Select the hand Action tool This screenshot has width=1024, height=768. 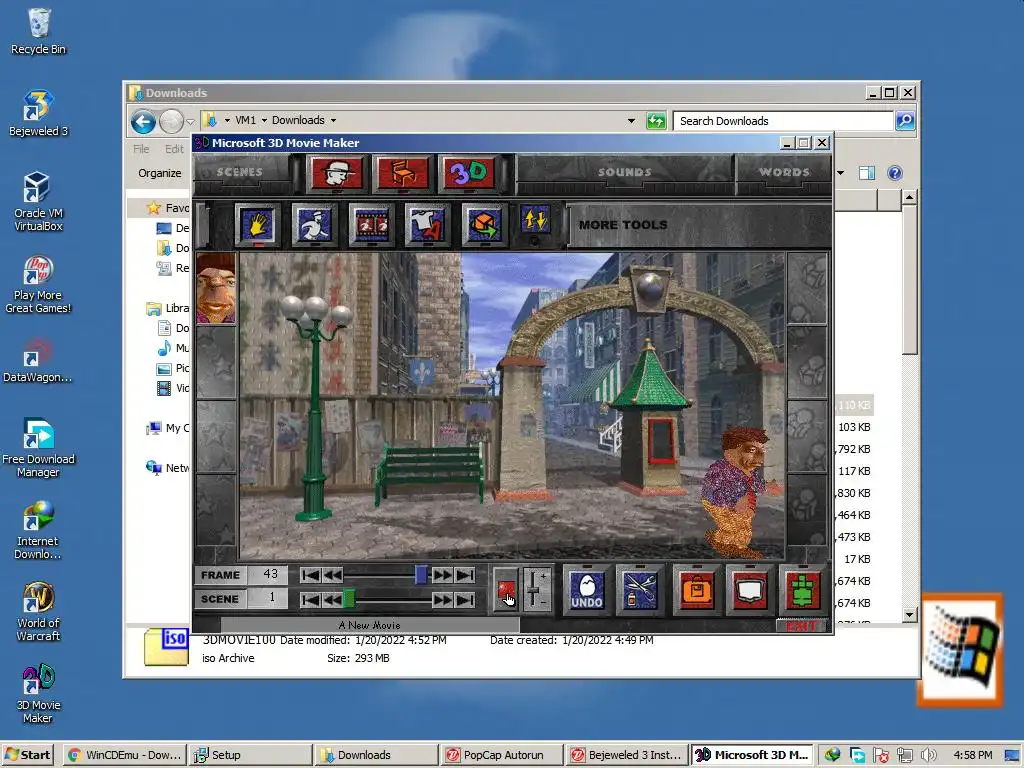pyautogui.click(x=257, y=225)
